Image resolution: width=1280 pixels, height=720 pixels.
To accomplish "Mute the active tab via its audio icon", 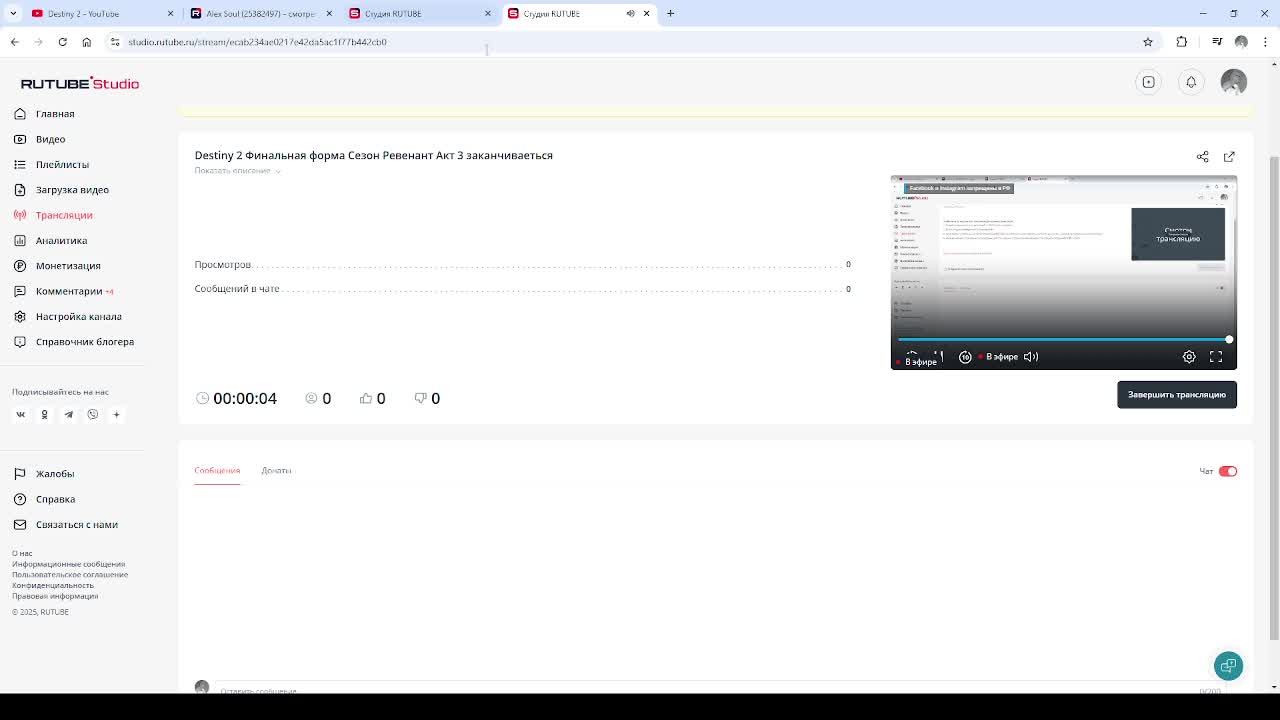I will (x=630, y=13).
